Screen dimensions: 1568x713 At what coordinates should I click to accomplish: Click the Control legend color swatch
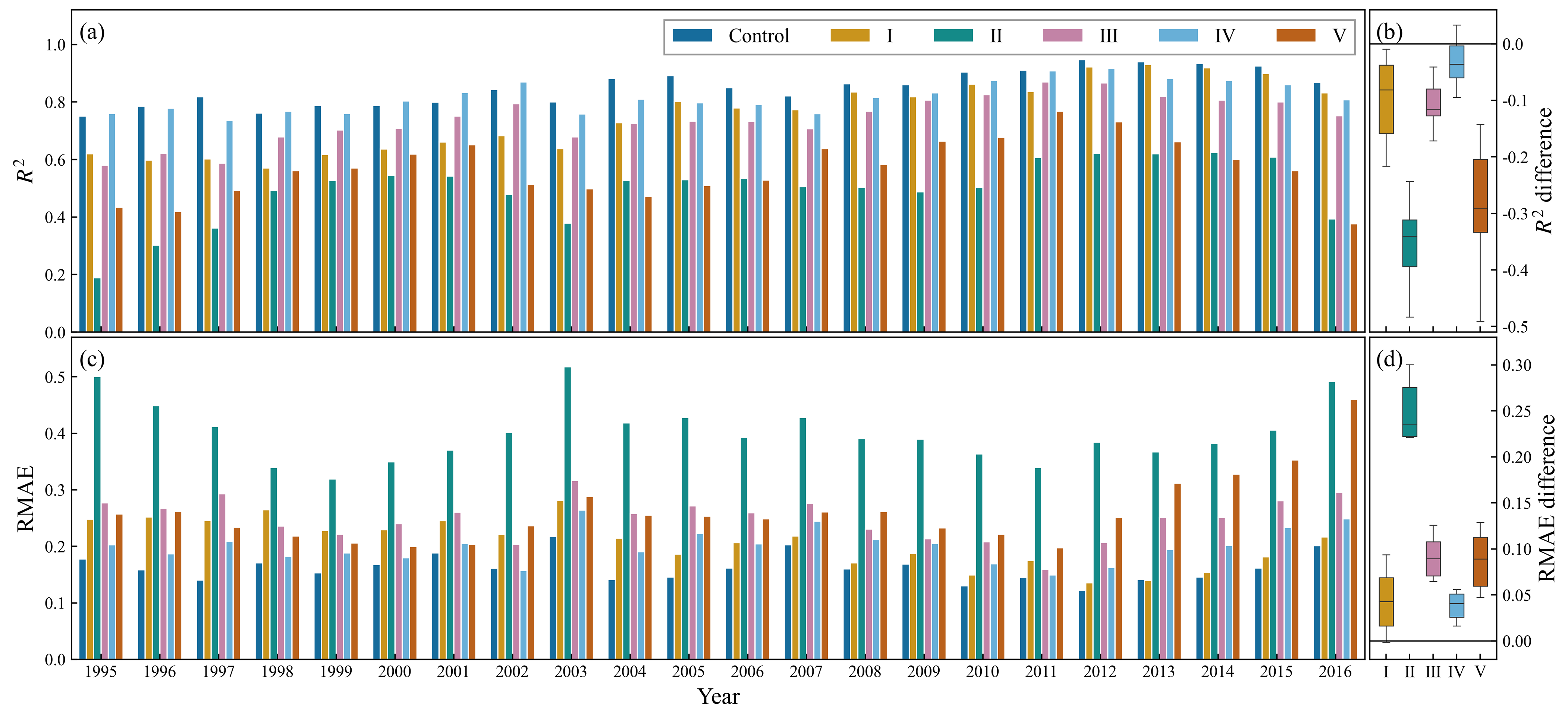point(692,35)
